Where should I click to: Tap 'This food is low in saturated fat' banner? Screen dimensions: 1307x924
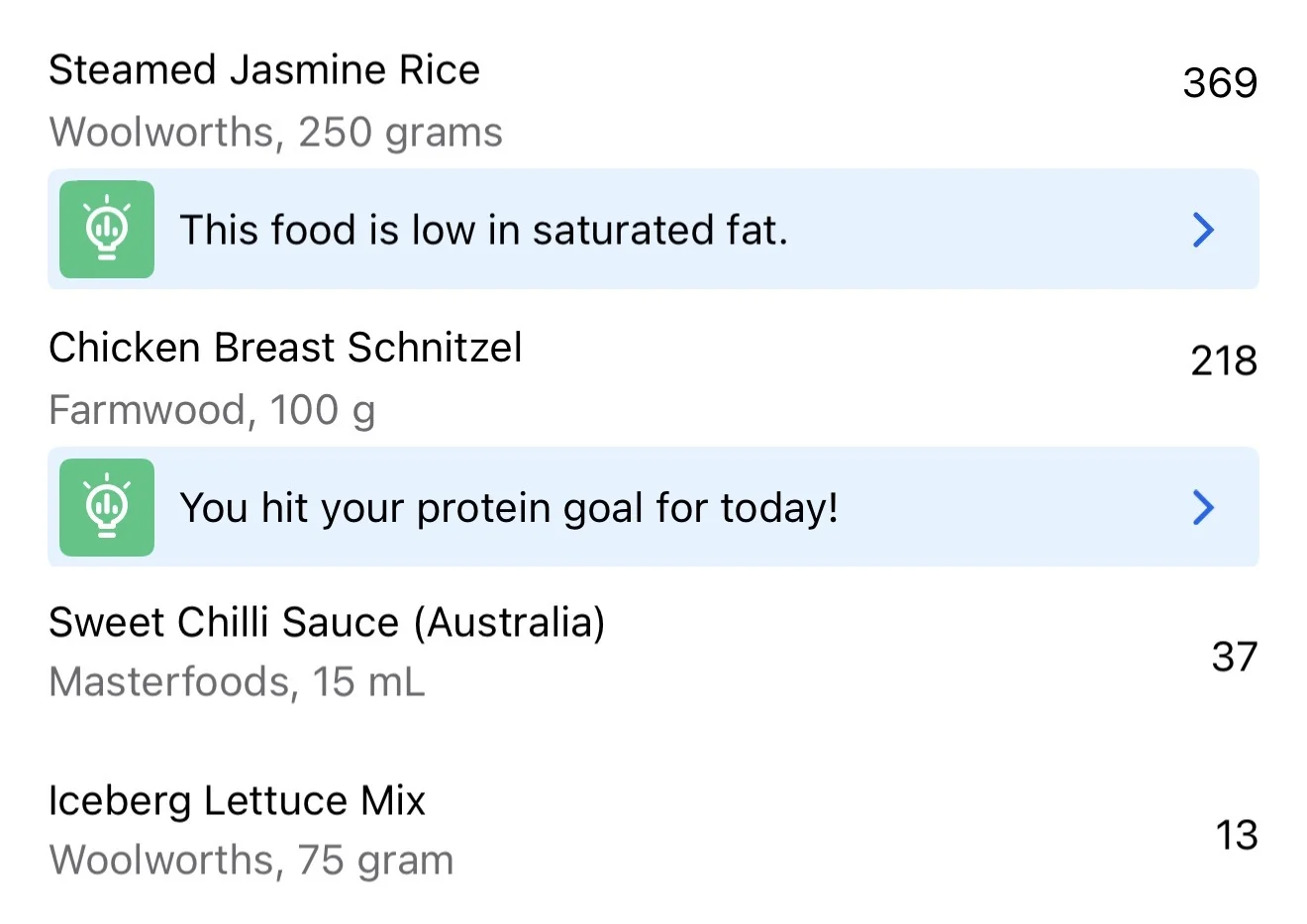[483, 230]
